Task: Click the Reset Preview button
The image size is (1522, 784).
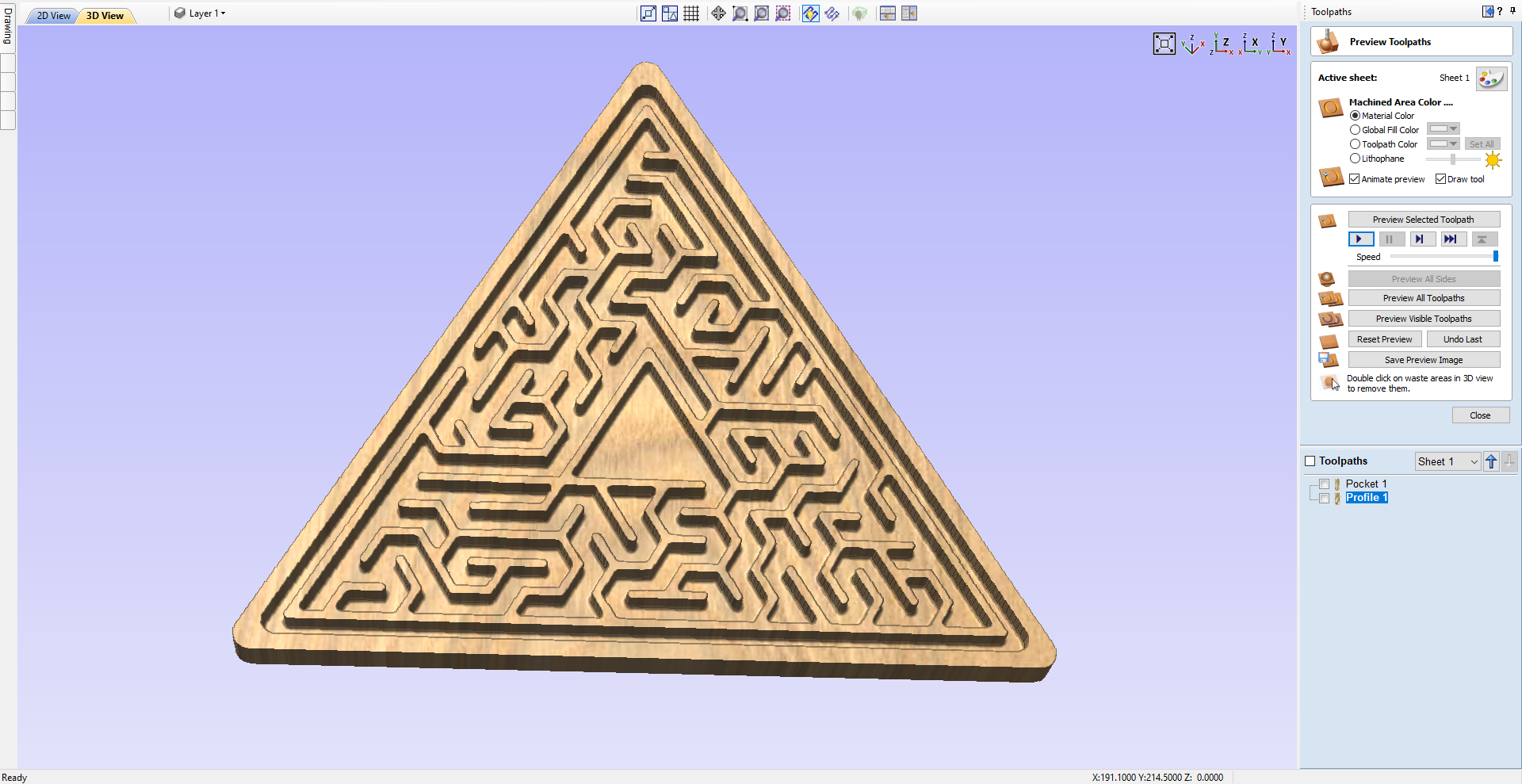Action: pos(1383,338)
